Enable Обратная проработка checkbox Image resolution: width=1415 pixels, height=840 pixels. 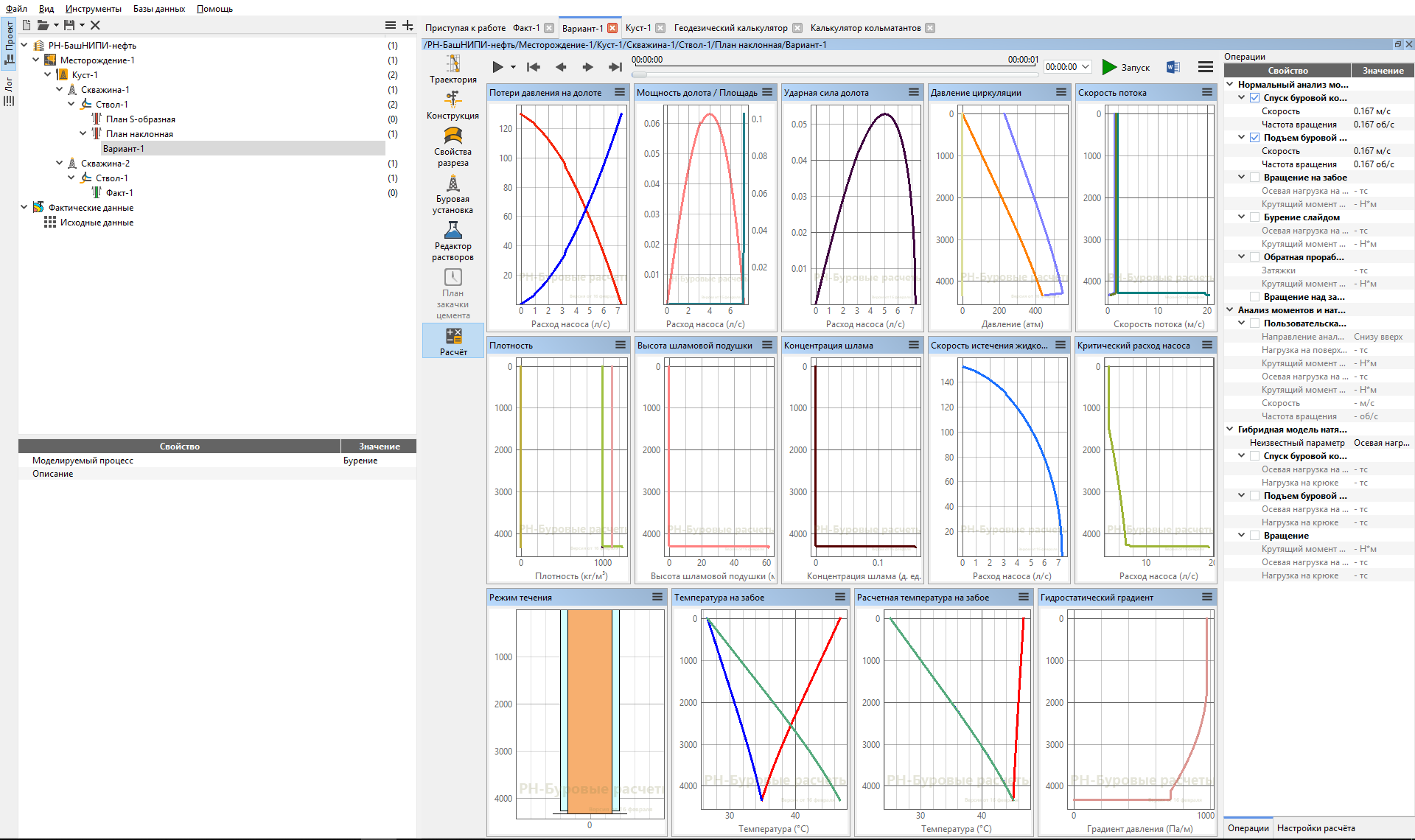(x=1254, y=257)
